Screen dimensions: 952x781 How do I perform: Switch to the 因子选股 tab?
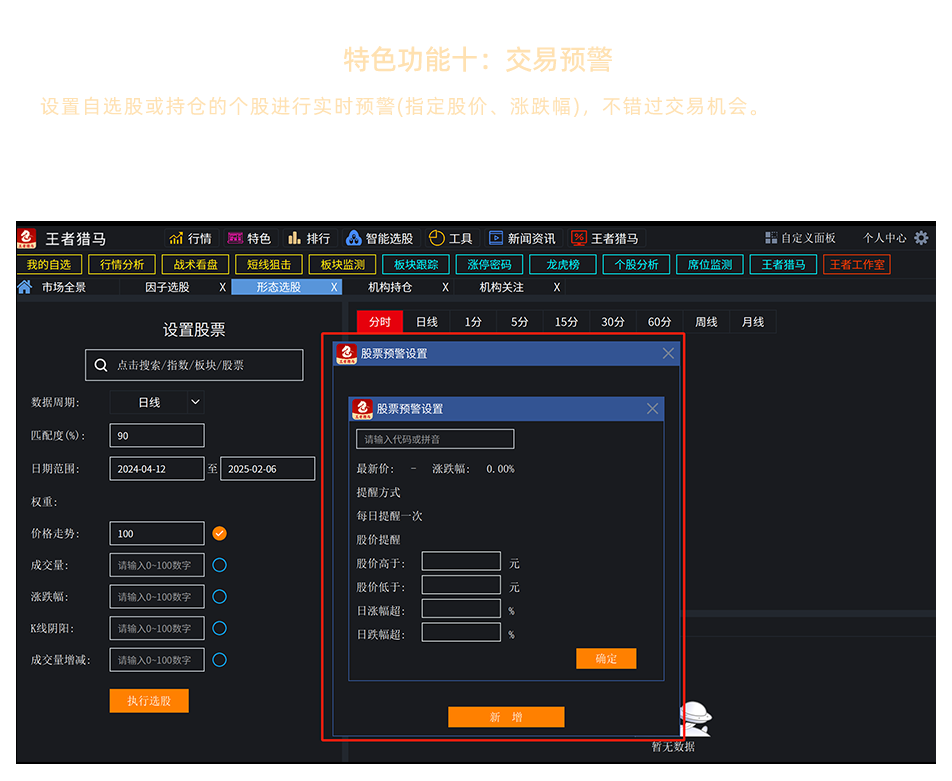click(x=167, y=287)
